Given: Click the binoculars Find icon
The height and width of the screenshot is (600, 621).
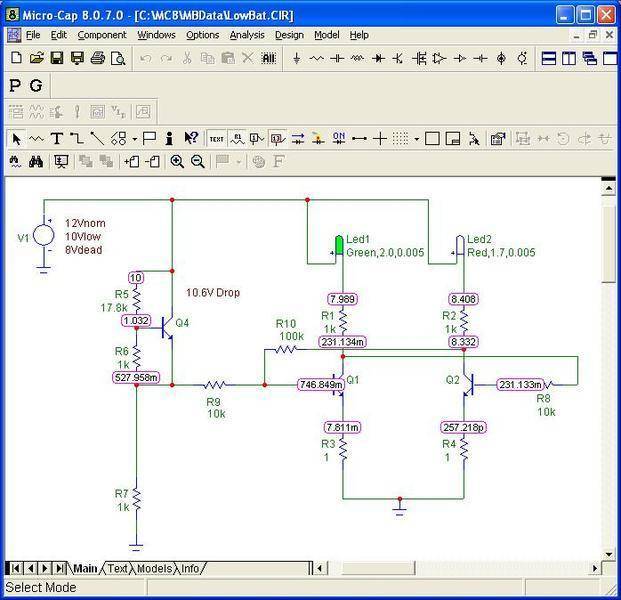Looking at the screenshot, I should coord(36,161).
